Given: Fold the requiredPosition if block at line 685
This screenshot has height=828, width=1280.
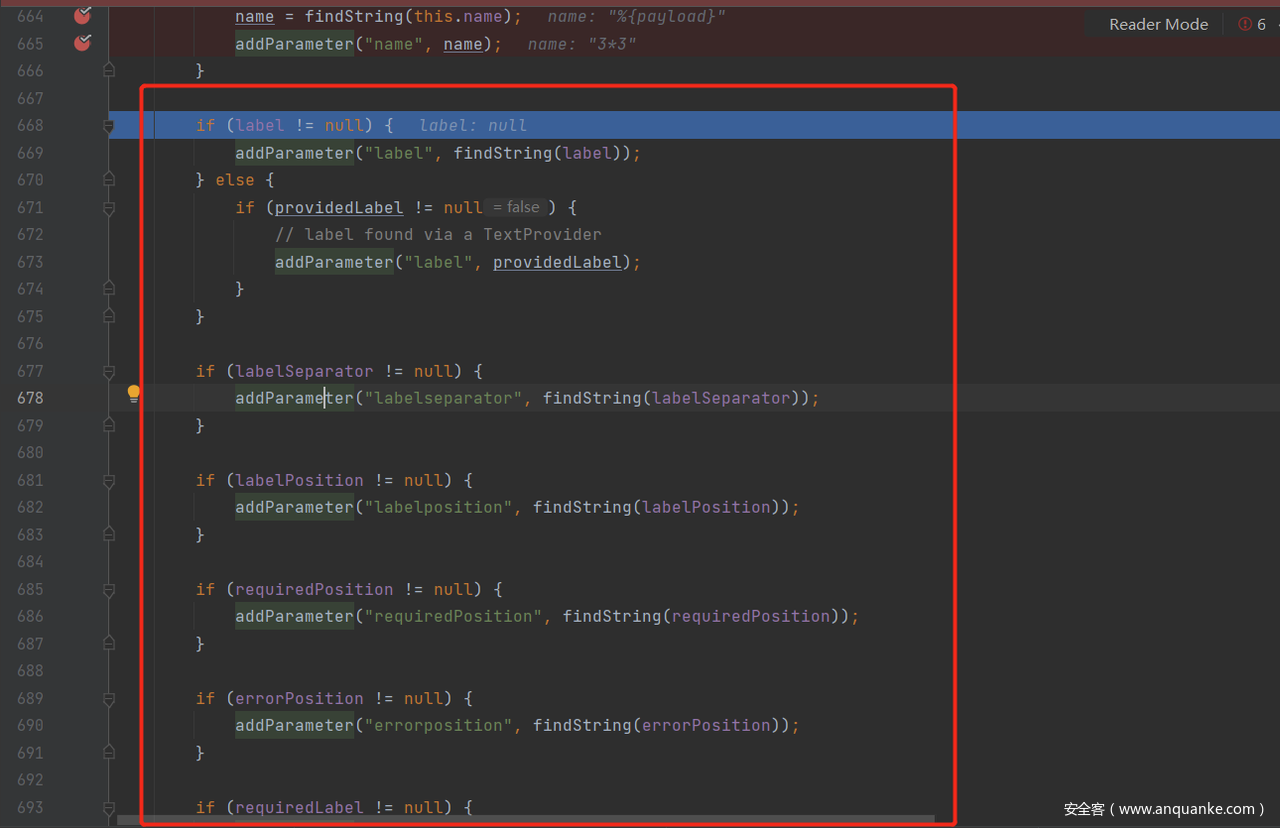Looking at the screenshot, I should tap(109, 589).
